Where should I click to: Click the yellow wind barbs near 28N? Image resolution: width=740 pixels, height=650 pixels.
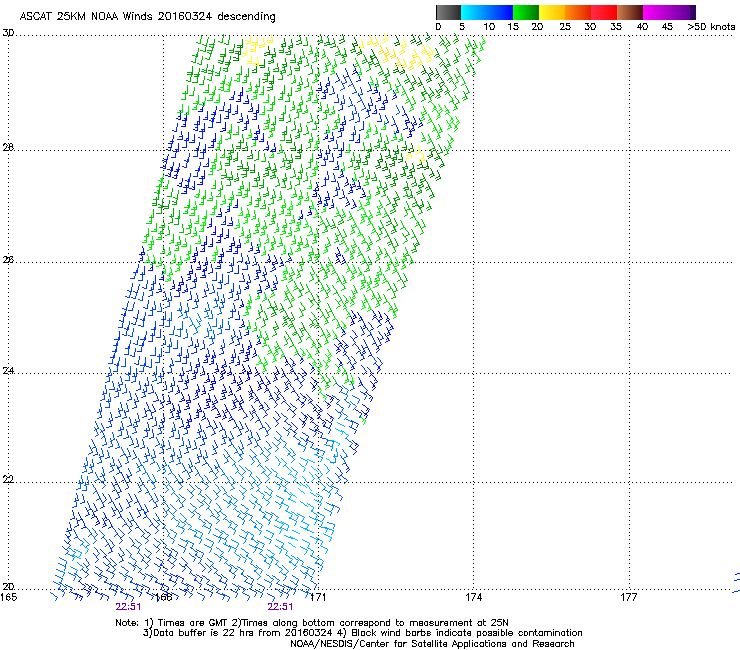click(x=417, y=155)
